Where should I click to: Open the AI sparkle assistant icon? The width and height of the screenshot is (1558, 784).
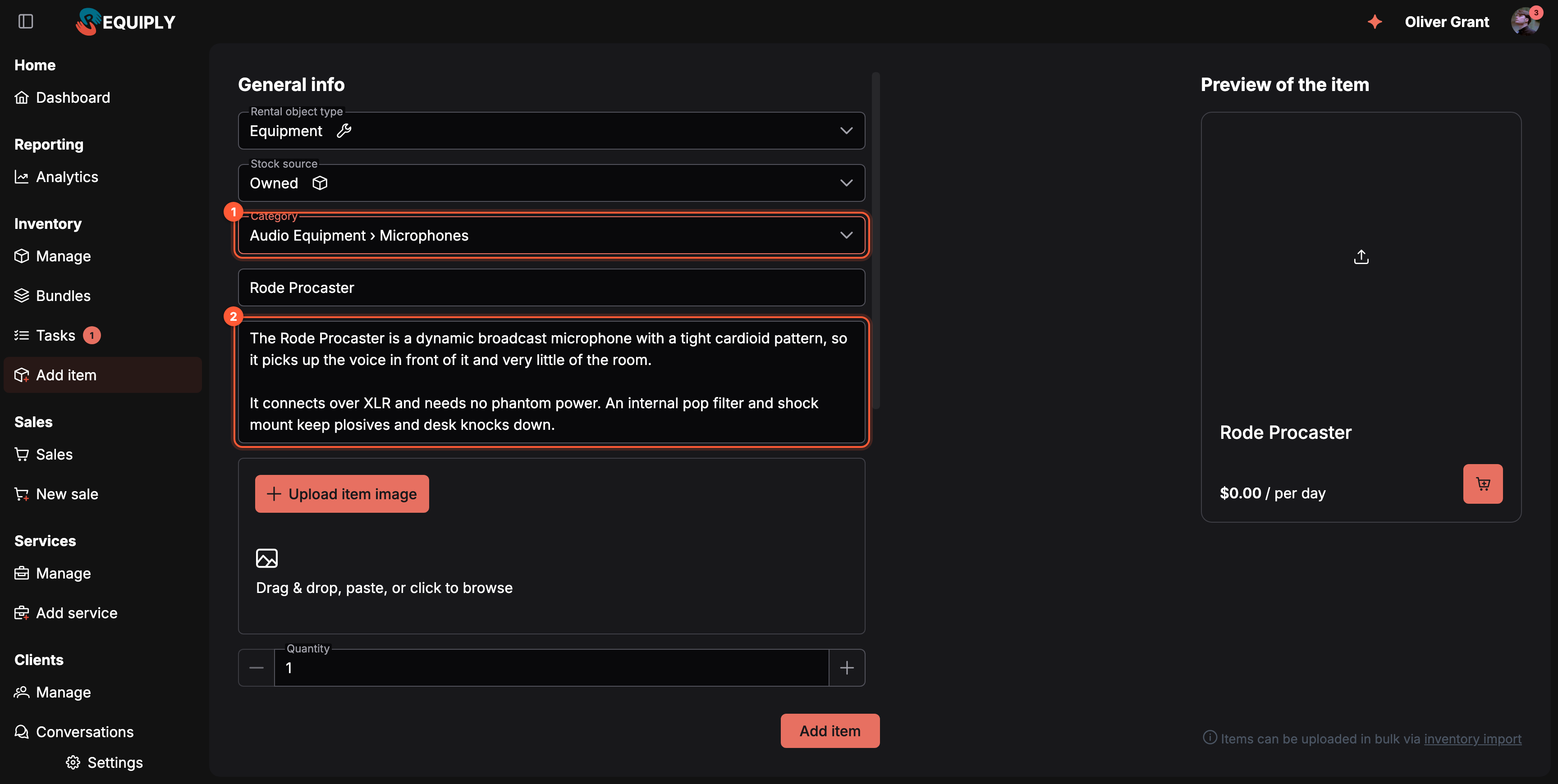pyautogui.click(x=1375, y=22)
